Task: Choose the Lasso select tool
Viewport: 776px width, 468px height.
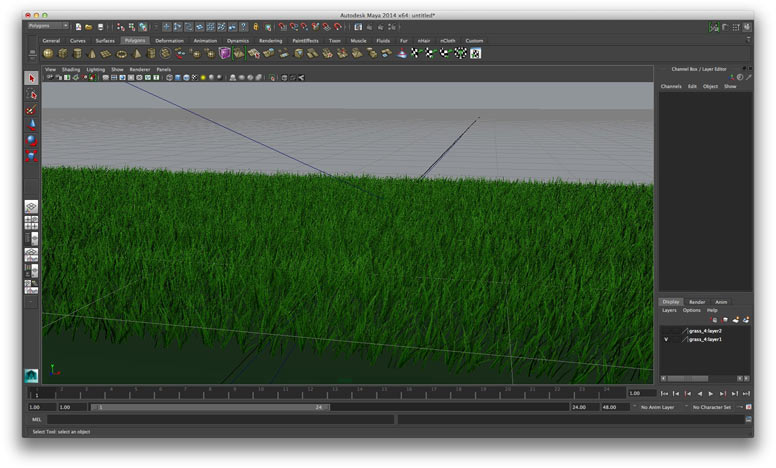Action: point(31,94)
